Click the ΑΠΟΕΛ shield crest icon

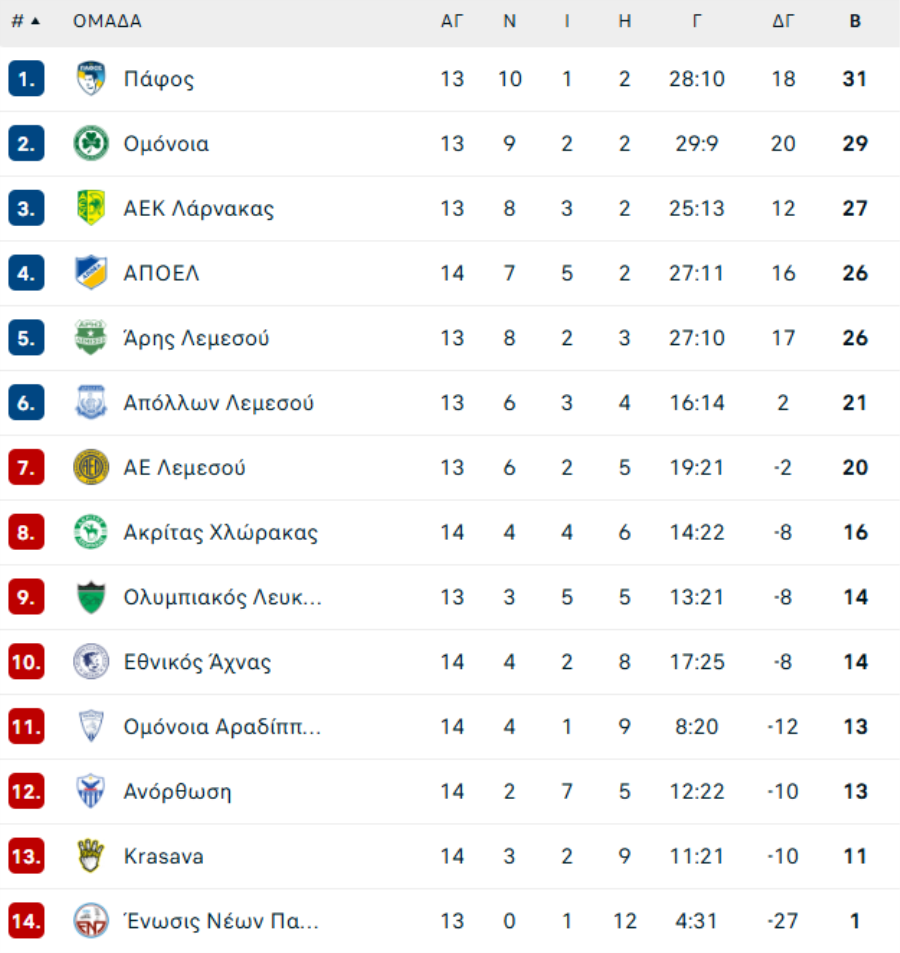[91, 273]
